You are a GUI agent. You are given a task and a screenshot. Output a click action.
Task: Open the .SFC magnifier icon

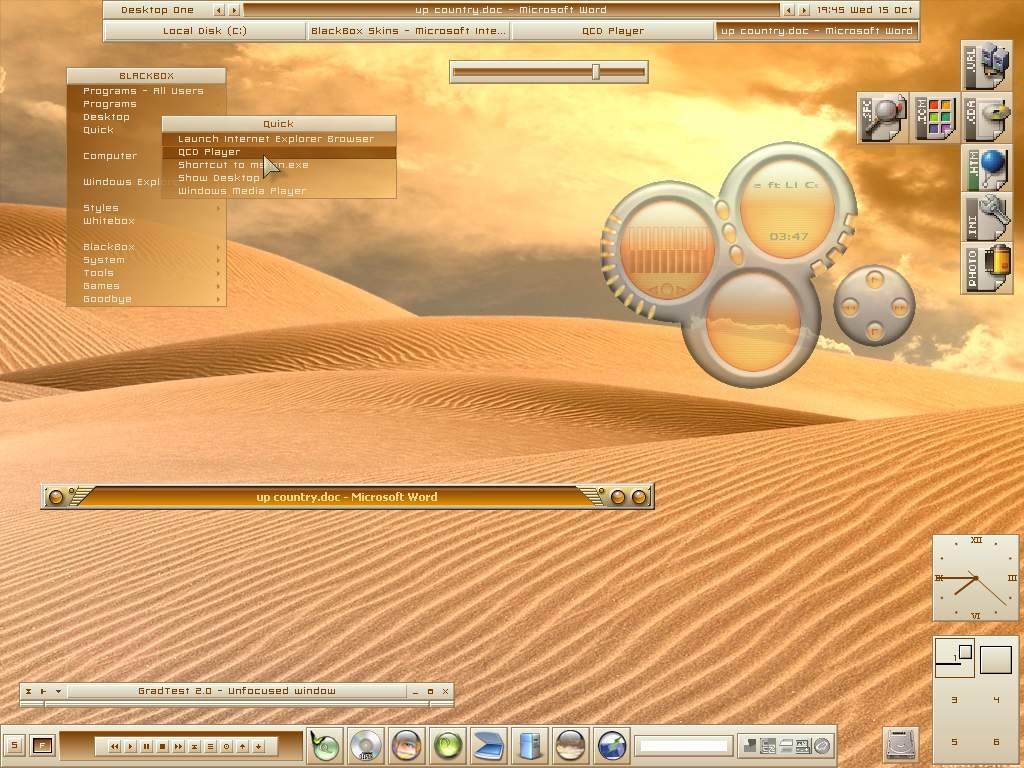coord(883,118)
